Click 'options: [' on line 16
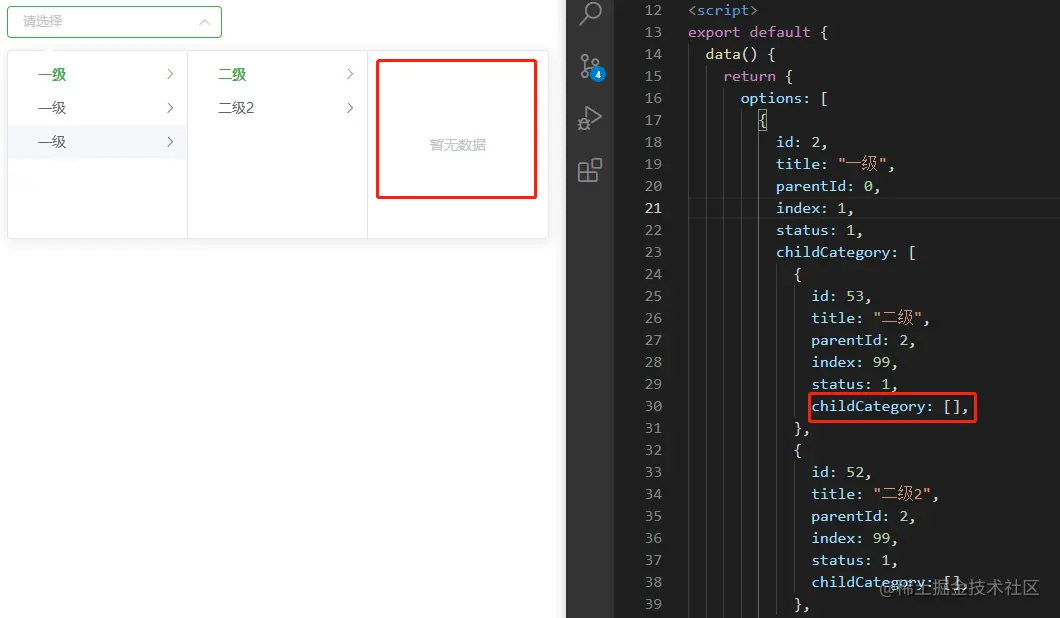The width and height of the screenshot is (1060, 618). click(x=784, y=98)
